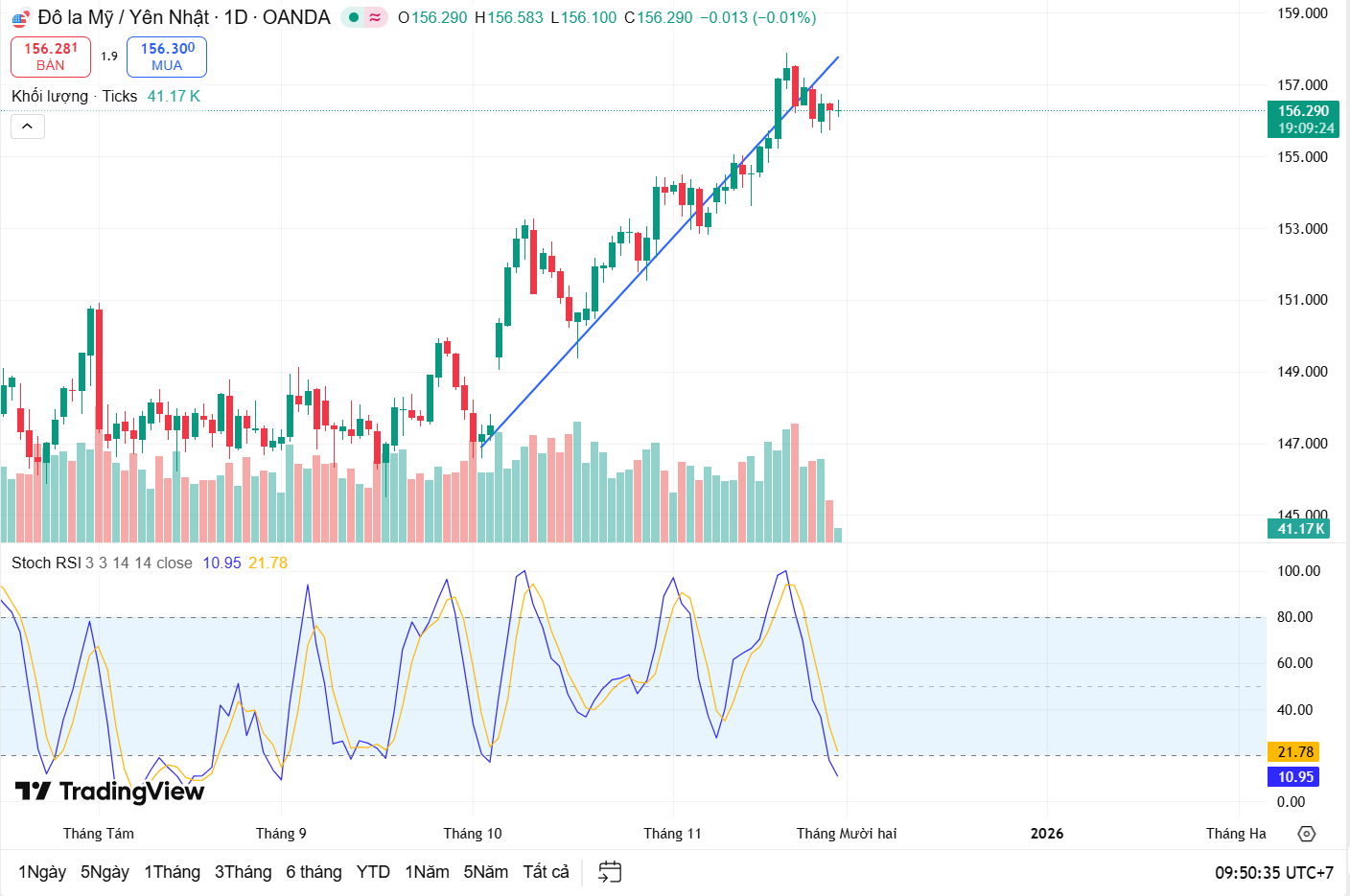Click the 41.17K volume value label
Viewport: 1350px width, 896px height.
(1298, 528)
